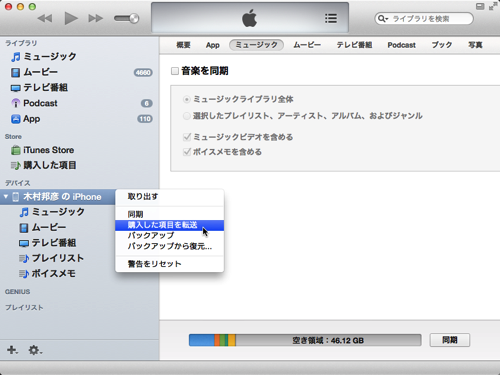
Task: Start playback with the play button
Action: (x=71, y=18)
